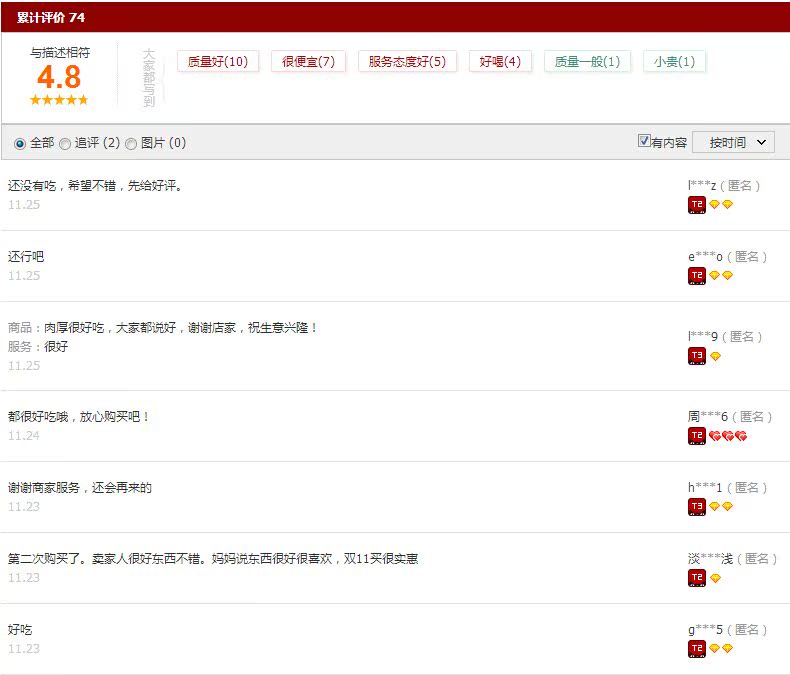Click gold diamond icon beside 淡***浅

(x=715, y=578)
